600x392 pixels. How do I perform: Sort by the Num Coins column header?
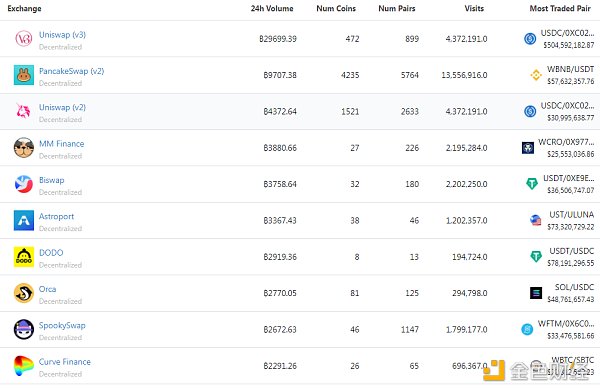336,8
